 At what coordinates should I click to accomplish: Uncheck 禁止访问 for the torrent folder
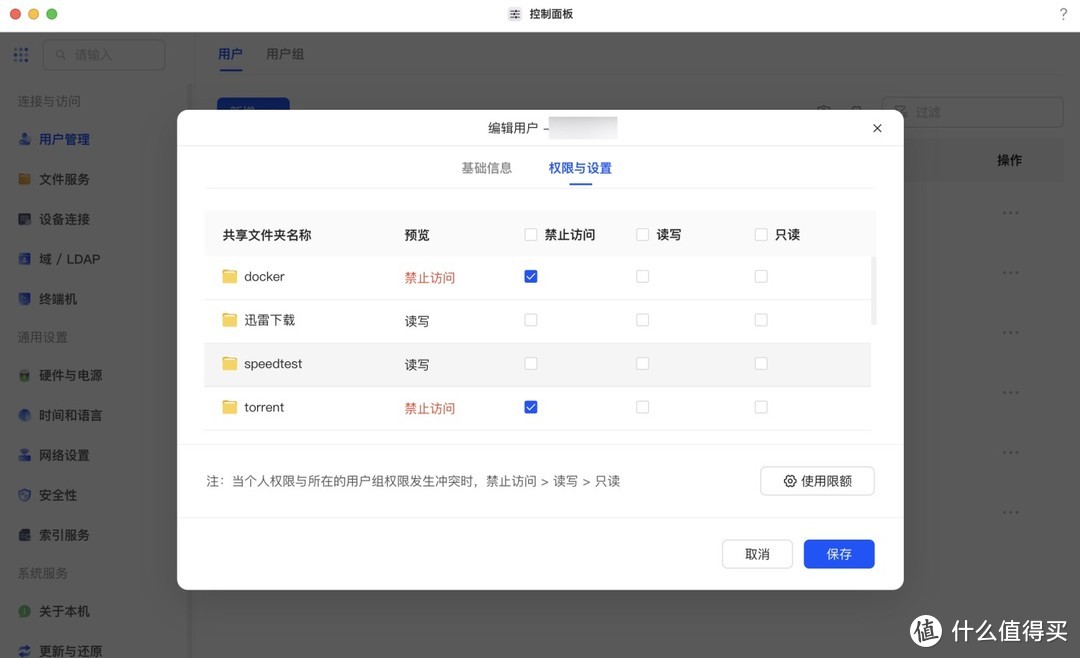click(531, 407)
